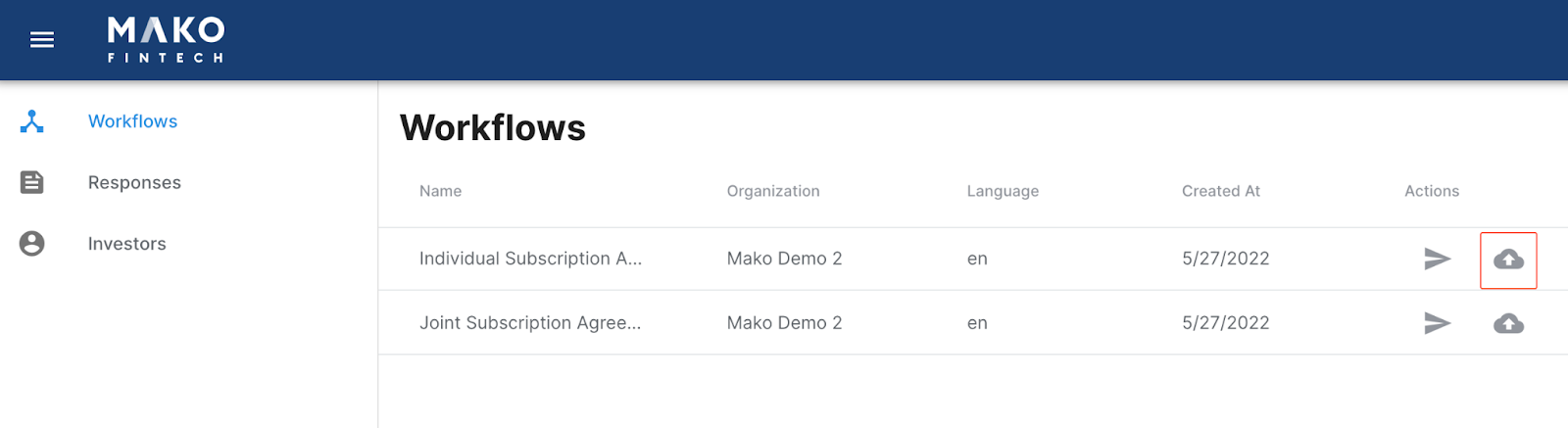1568x428 pixels.
Task: Send the Joint Subscription workflow
Action: point(1437,323)
